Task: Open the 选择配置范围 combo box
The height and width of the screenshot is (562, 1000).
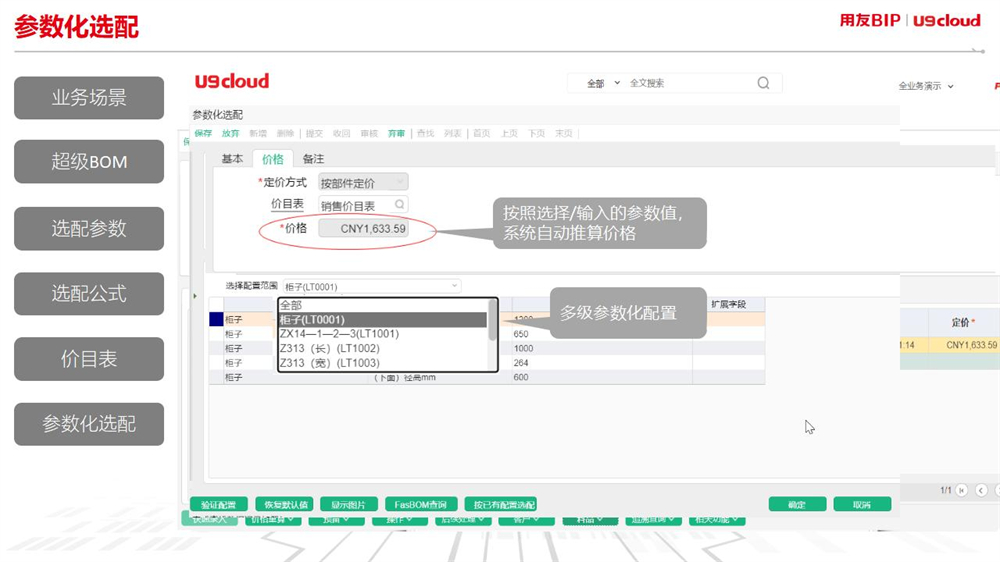Action: (372, 286)
